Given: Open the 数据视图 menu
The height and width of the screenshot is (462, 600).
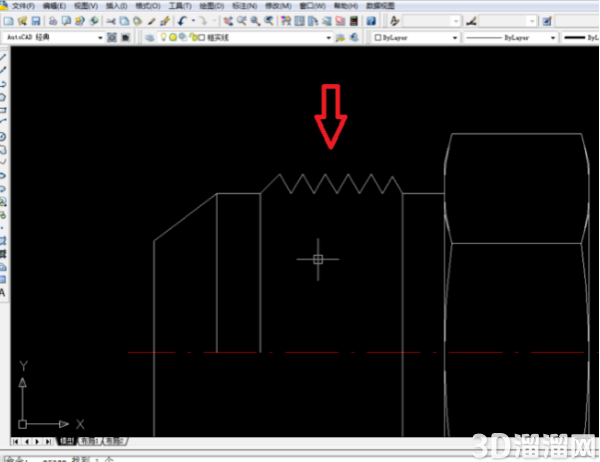Looking at the screenshot, I should pos(380,6).
